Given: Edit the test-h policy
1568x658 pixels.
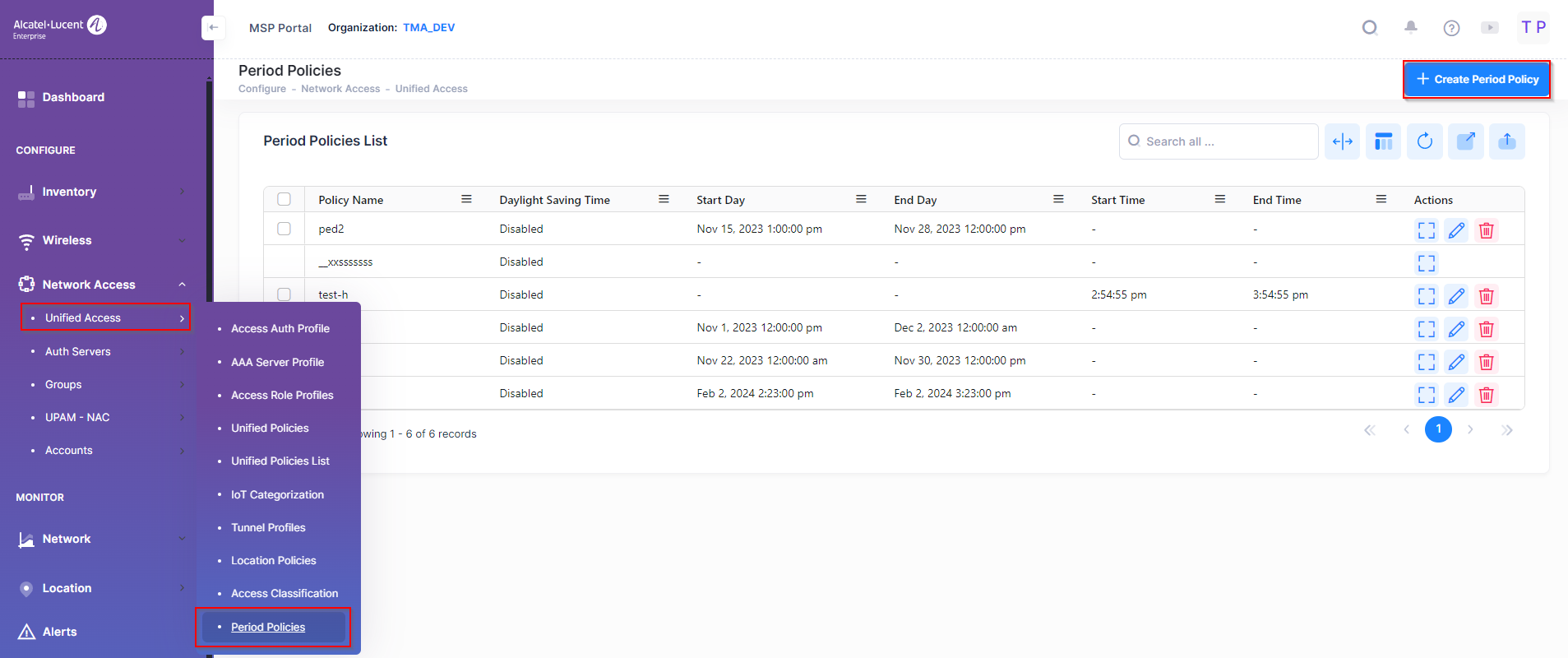Looking at the screenshot, I should [1456, 296].
